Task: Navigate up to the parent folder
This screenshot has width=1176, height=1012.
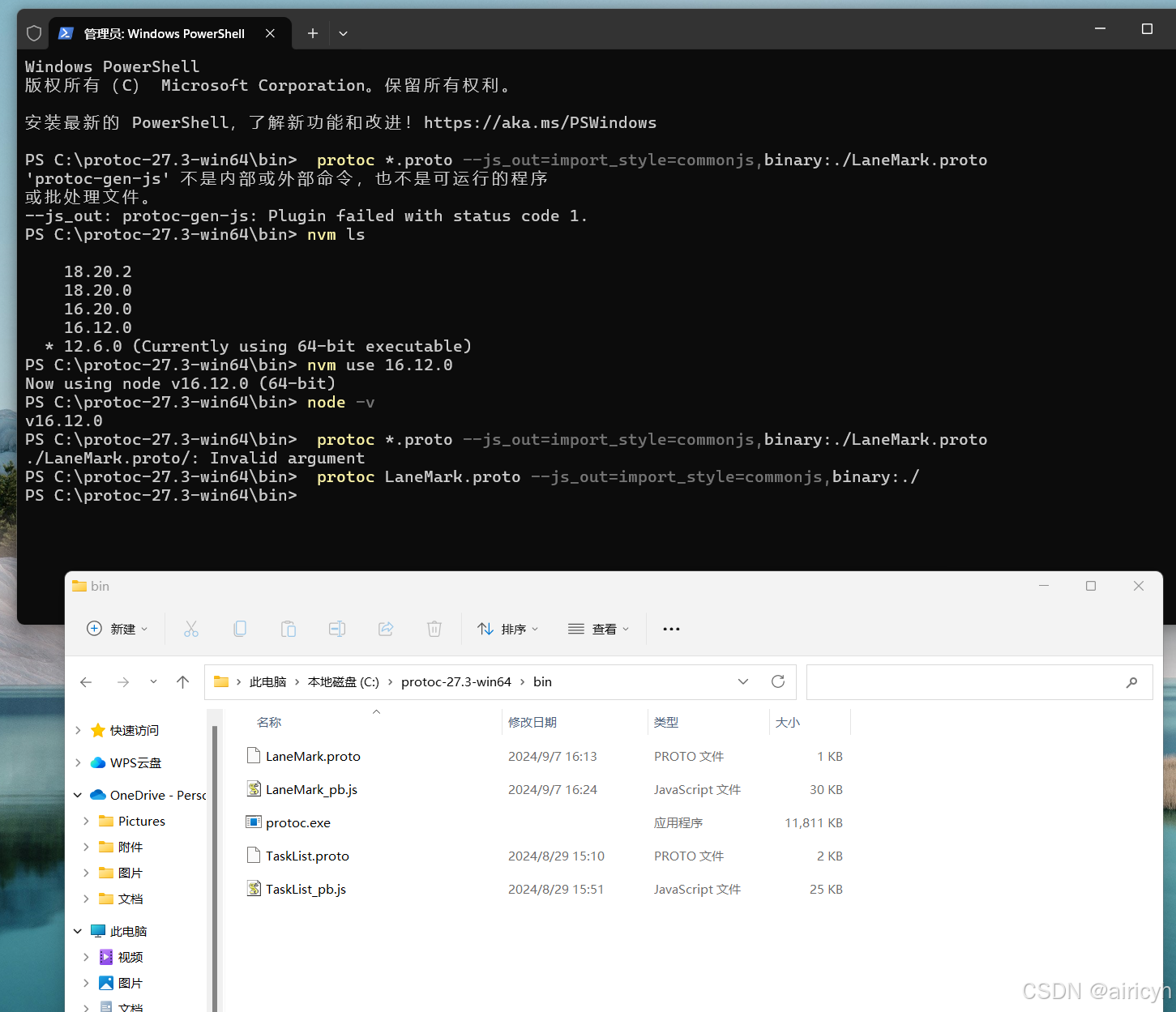Action: click(182, 681)
